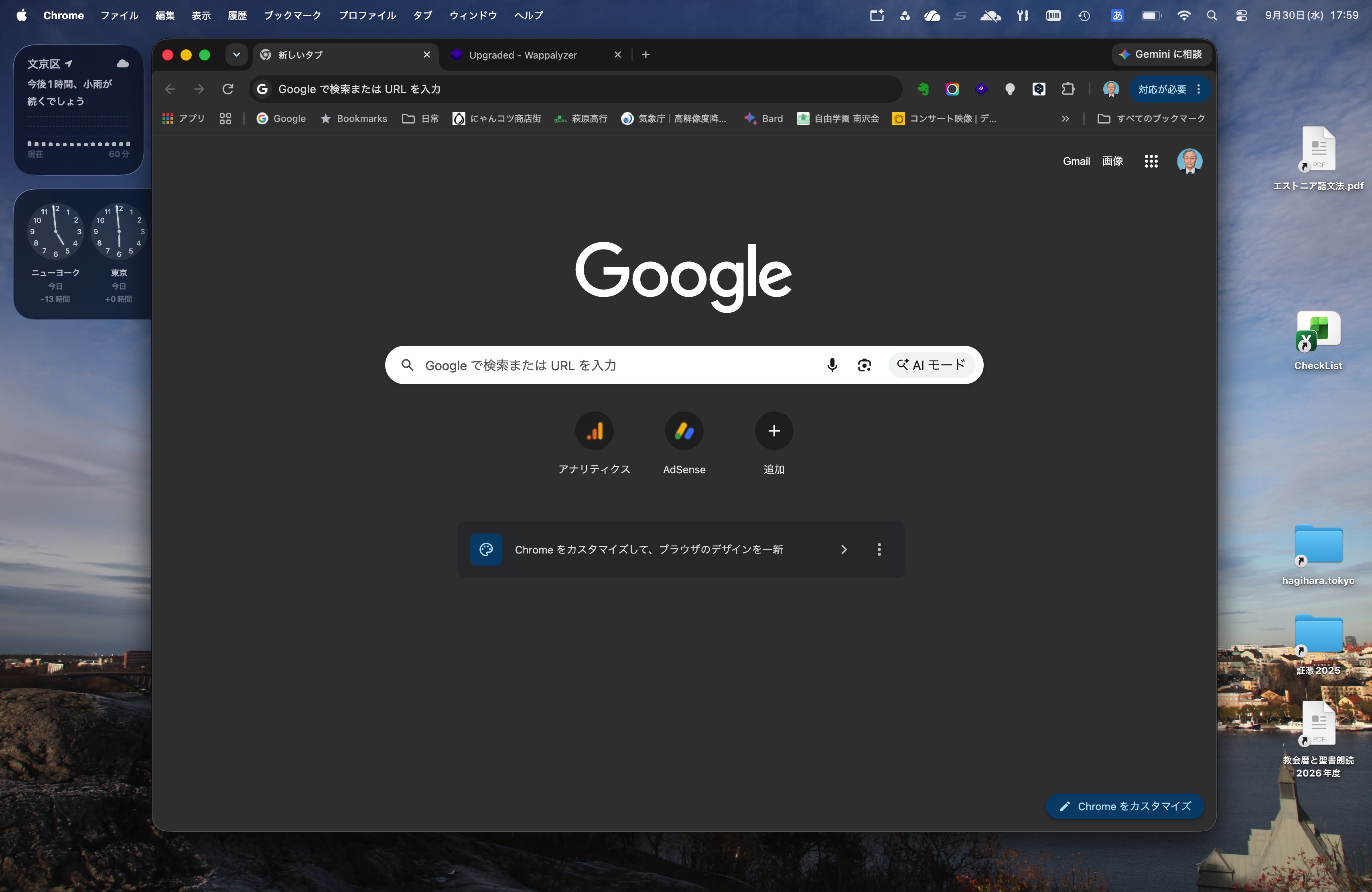Open the にゃんコツ商店街 bookmark
Viewport: 1372px width, 892px height.
(x=497, y=119)
